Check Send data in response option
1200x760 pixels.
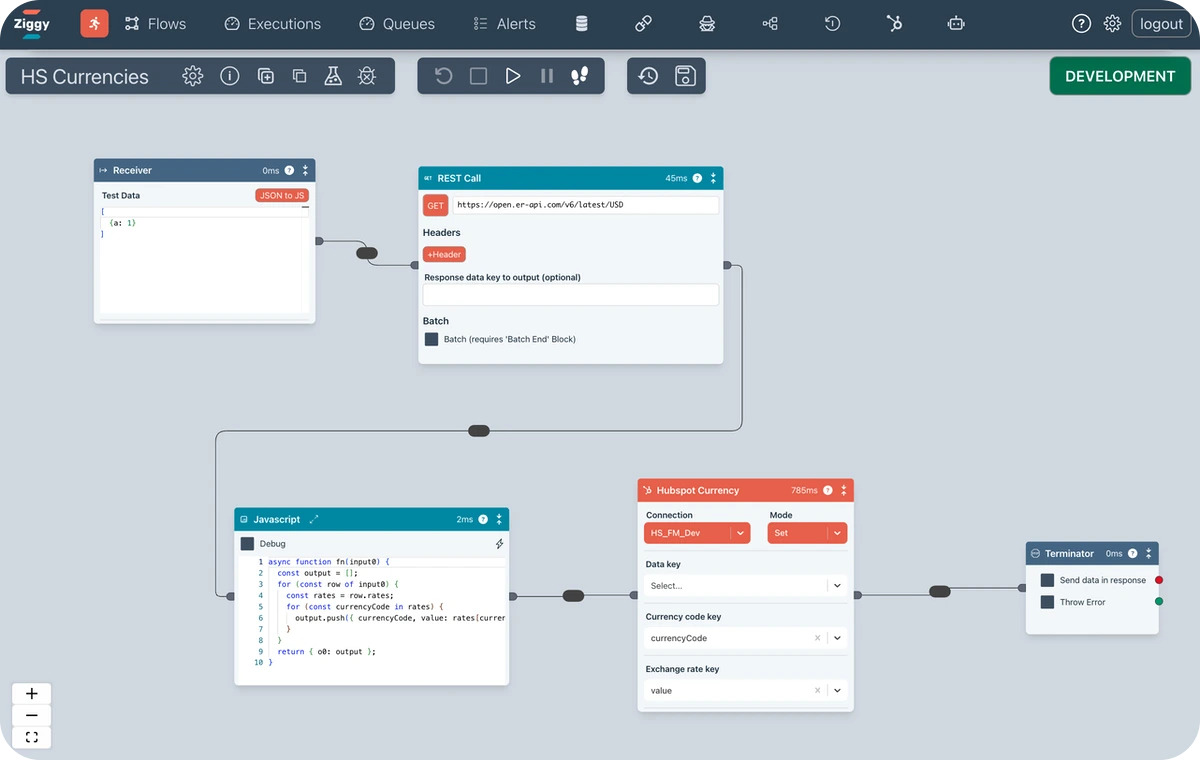tap(1047, 580)
